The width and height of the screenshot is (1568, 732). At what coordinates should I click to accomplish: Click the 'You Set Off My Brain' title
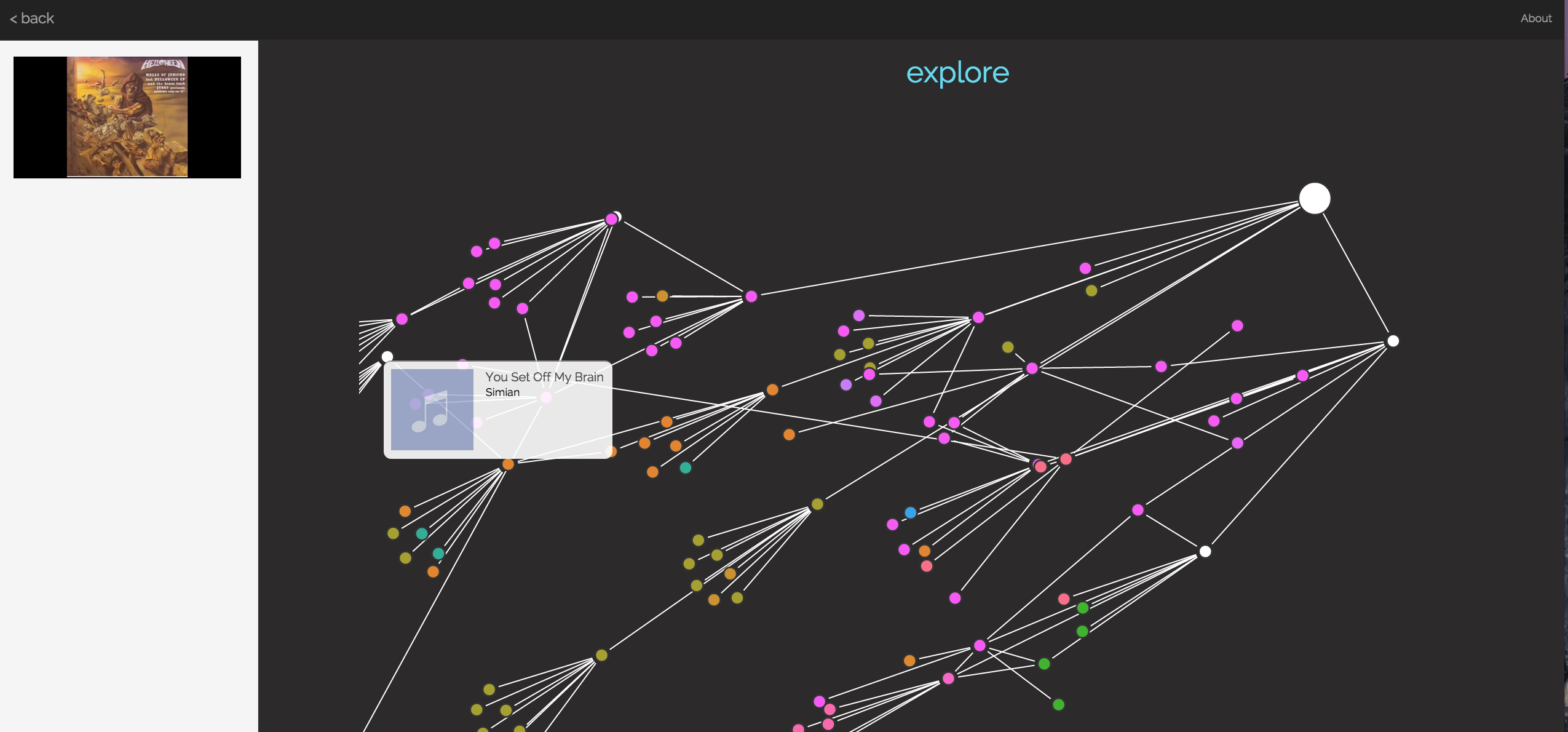tap(544, 377)
